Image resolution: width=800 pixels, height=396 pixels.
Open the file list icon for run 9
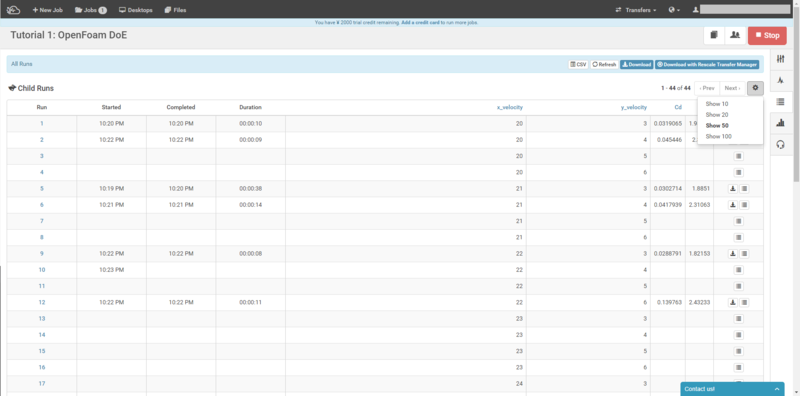click(x=744, y=254)
